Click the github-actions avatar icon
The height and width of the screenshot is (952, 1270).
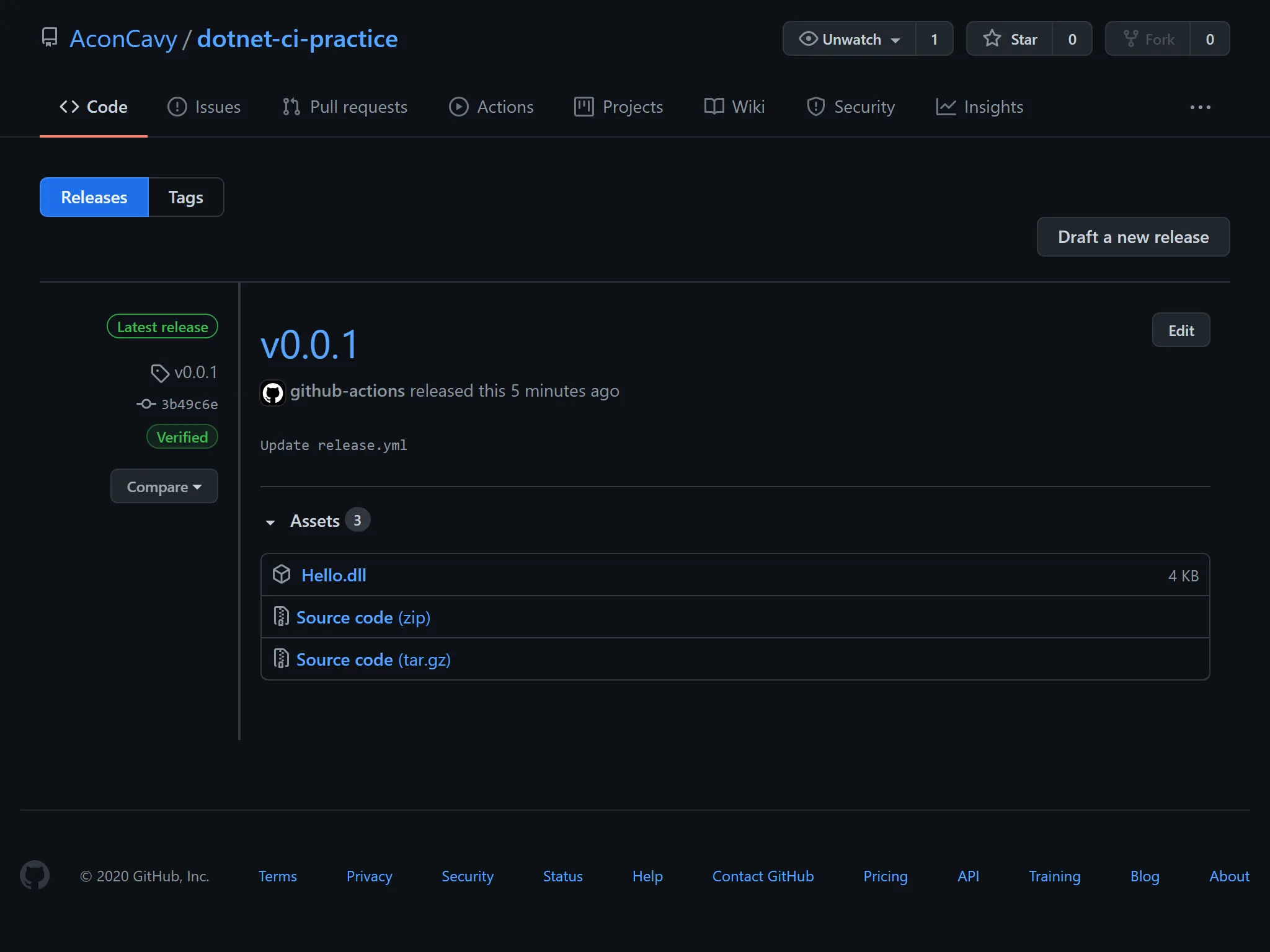pyautogui.click(x=273, y=392)
